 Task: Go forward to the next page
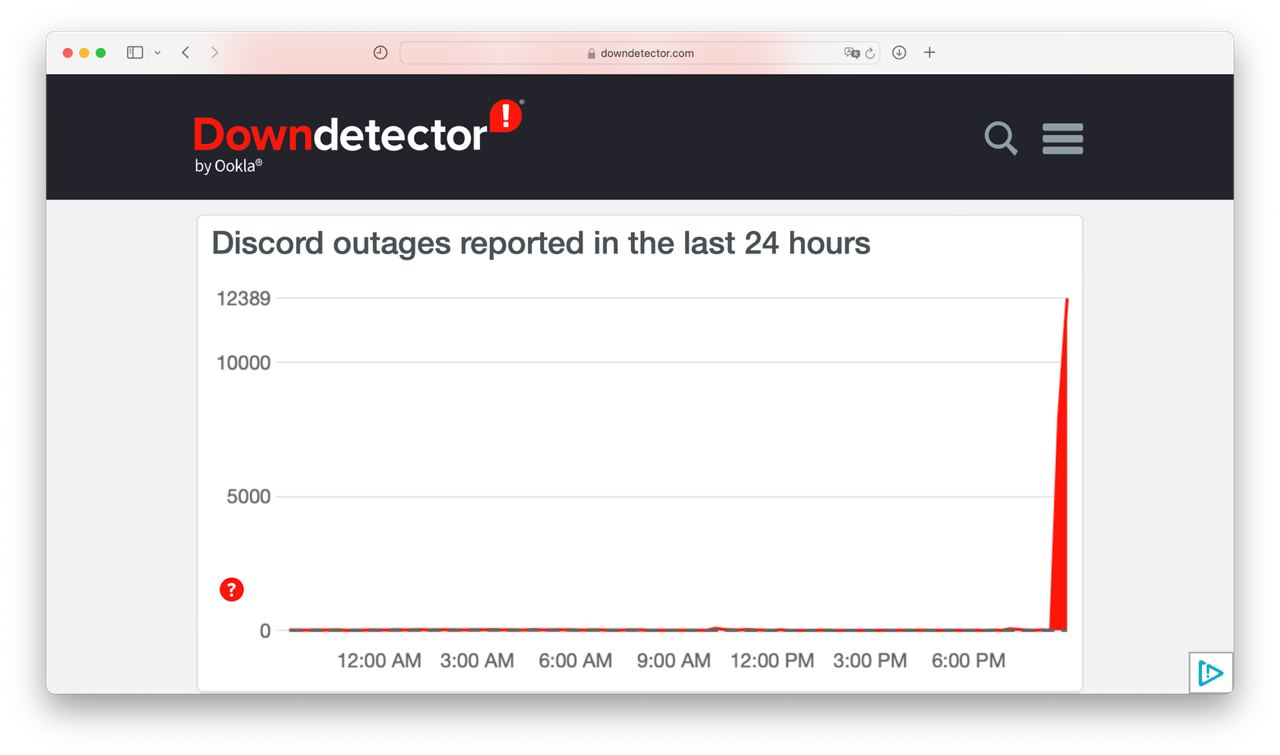click(214, 53)
